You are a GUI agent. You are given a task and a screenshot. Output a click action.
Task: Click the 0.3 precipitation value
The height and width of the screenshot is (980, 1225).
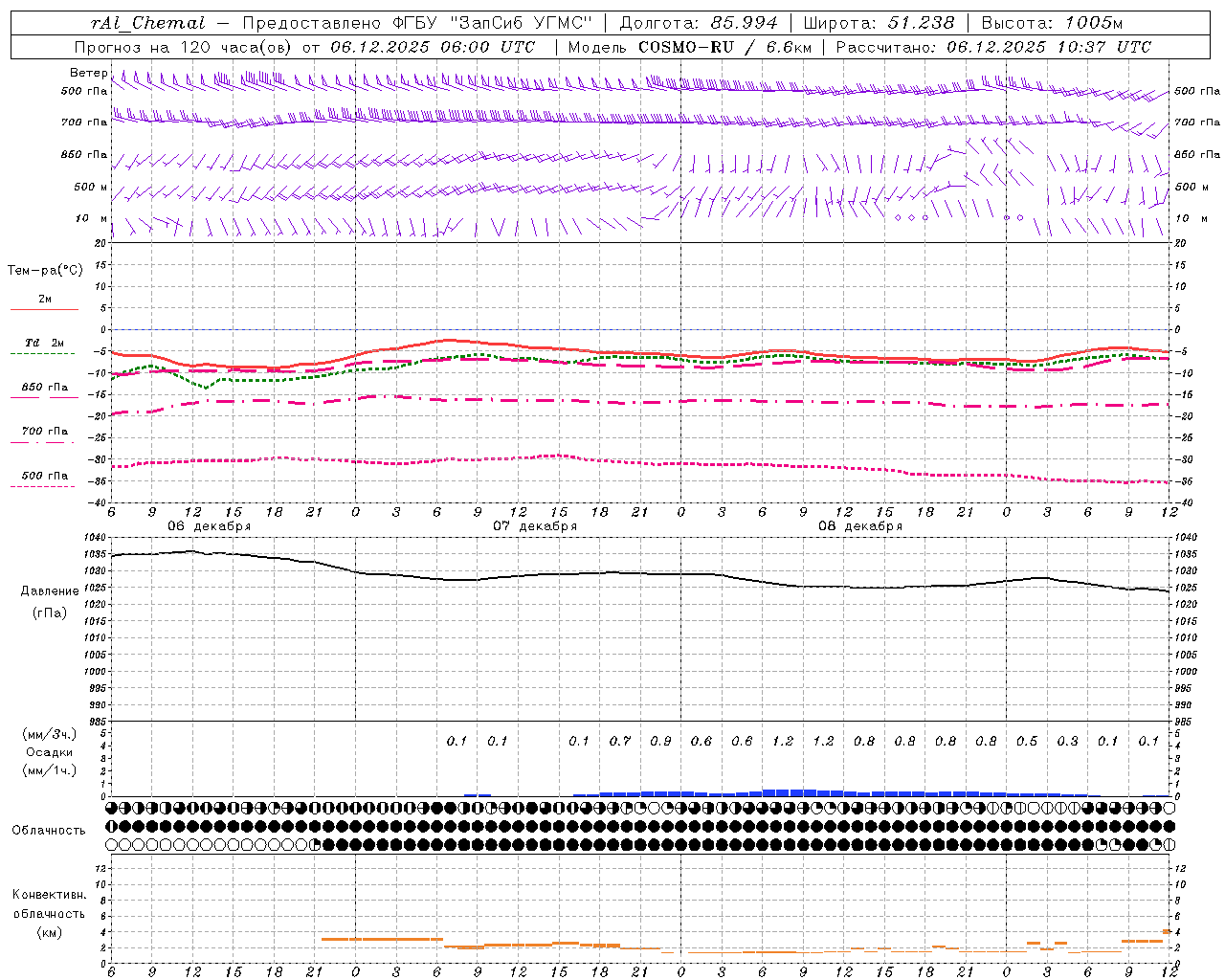1067,741
